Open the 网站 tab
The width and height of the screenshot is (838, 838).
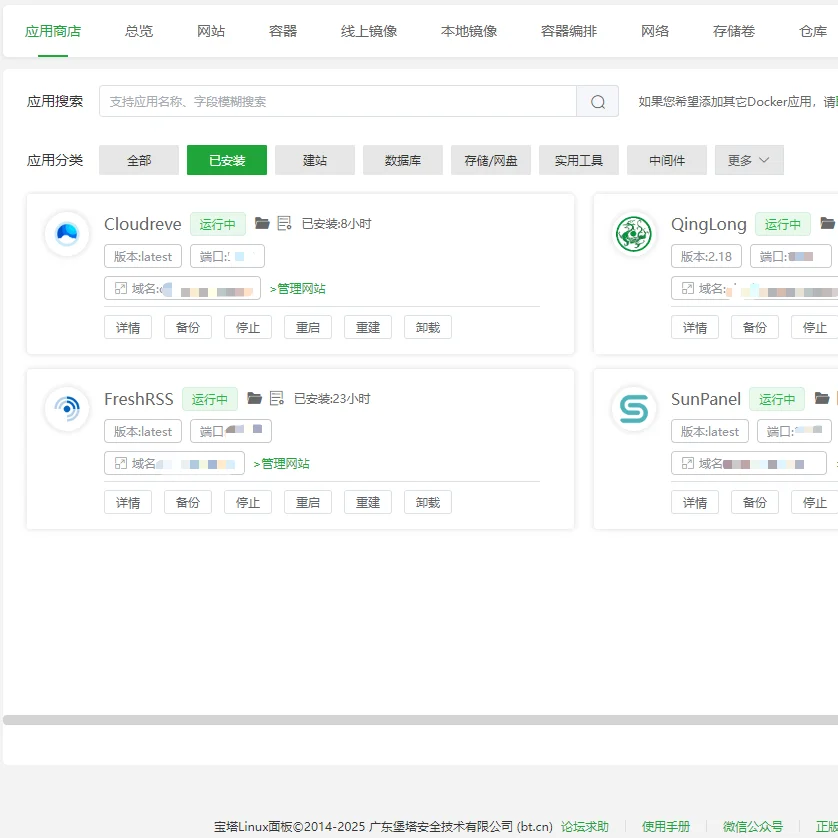tap(211, 31)
